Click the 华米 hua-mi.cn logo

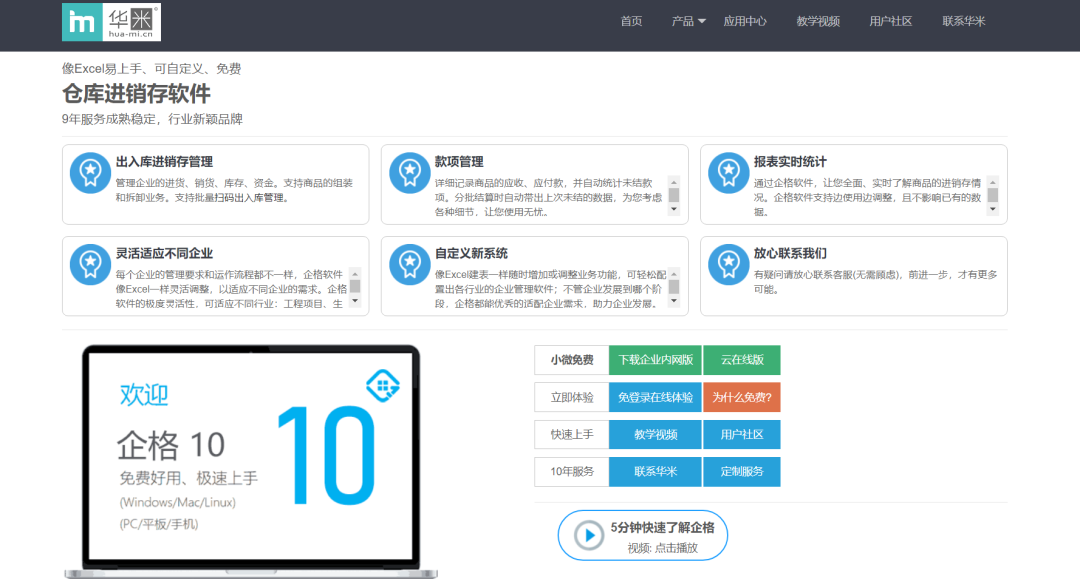point(112,22)
